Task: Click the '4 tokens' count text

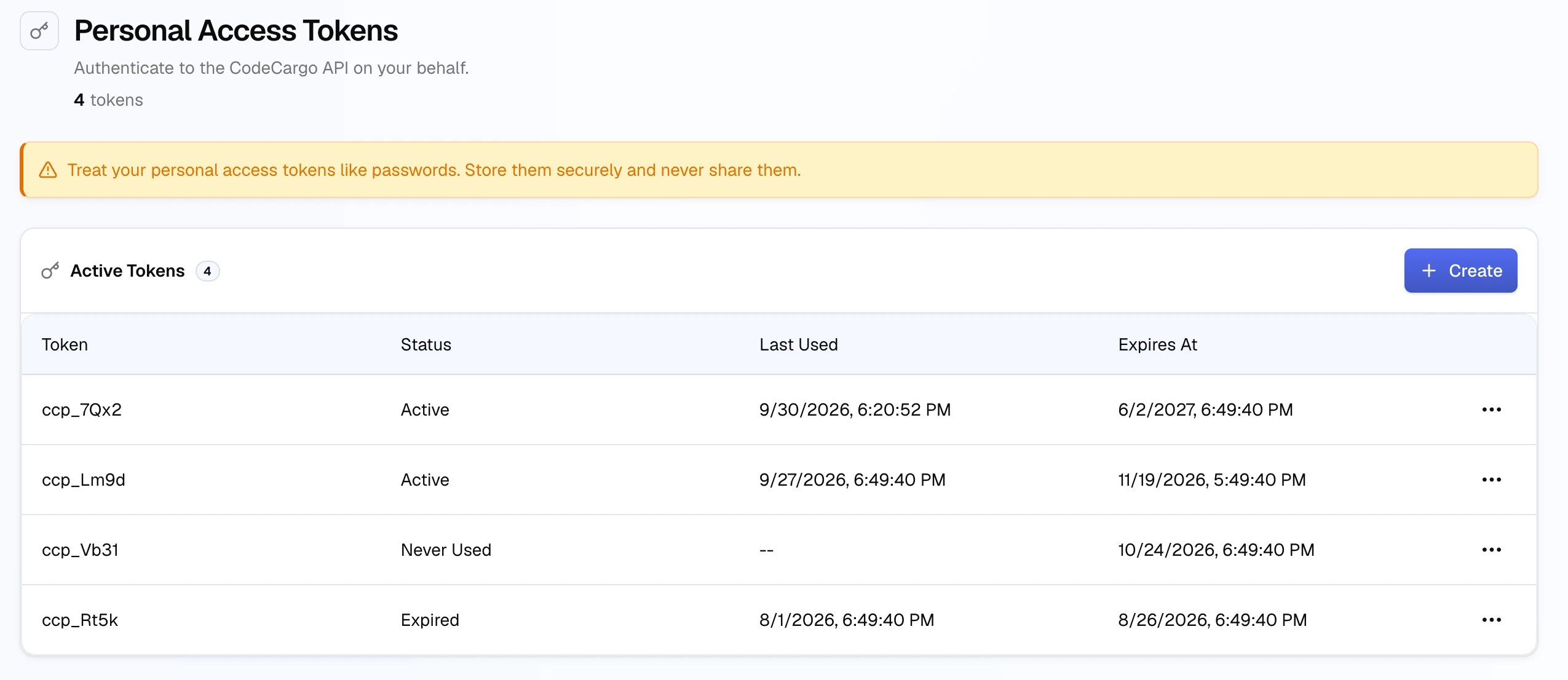Action: (108, 100)
